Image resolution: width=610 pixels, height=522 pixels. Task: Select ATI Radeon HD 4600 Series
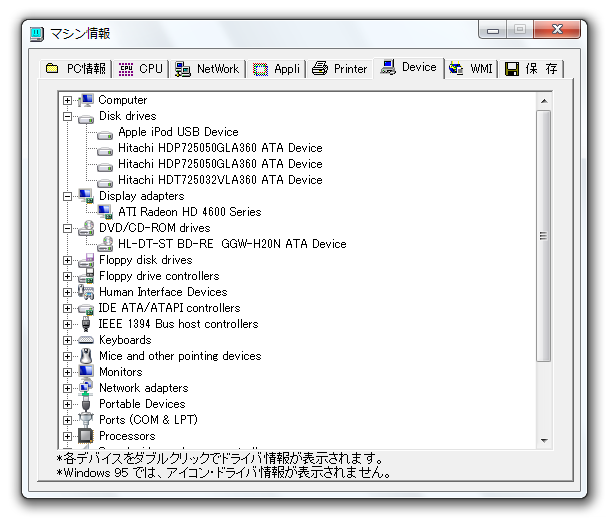pos(189,212)
